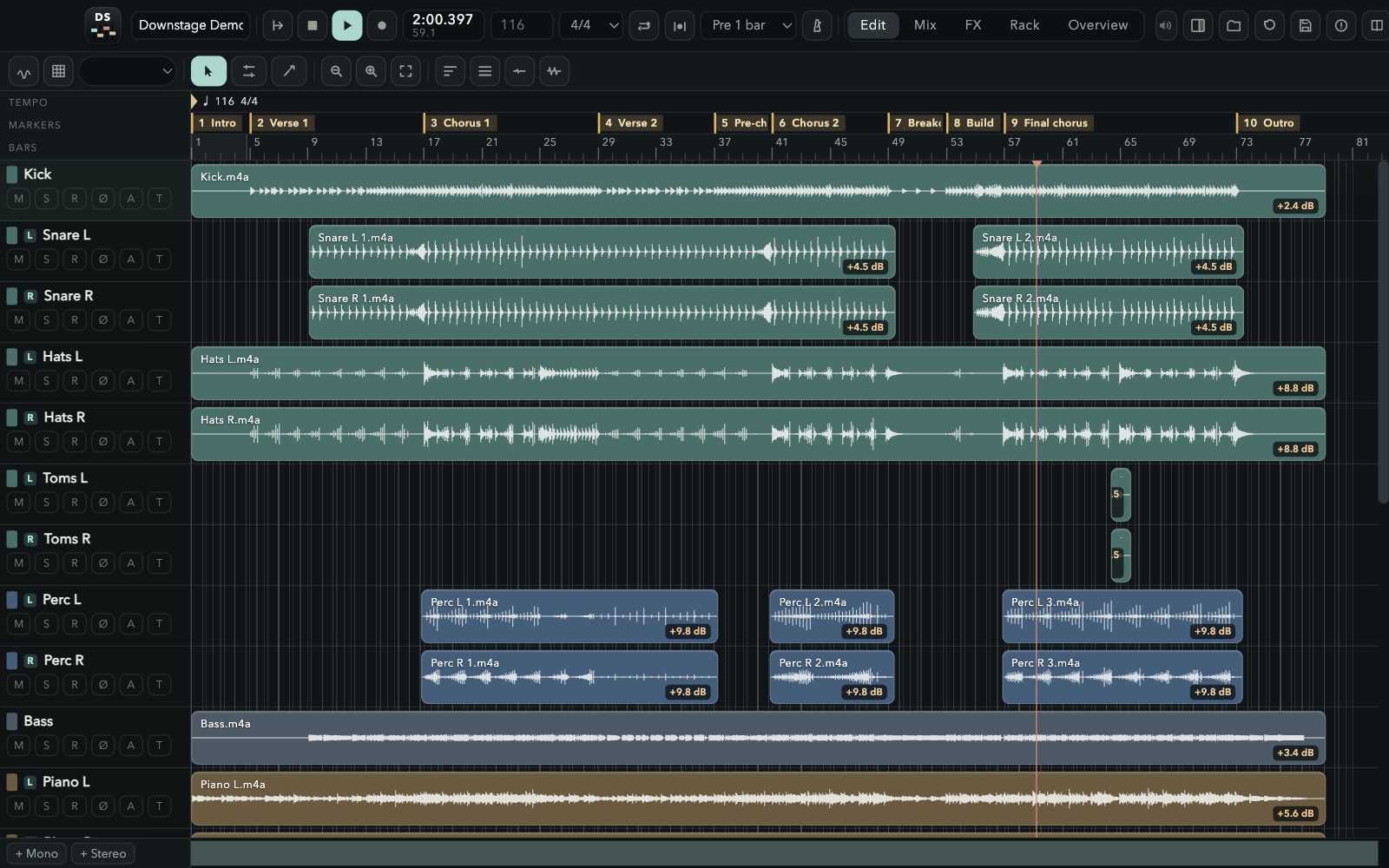This screenshot has width=1389, height=868.
Task: Click the Kick track green color swatch
Action: pos(12,174)
